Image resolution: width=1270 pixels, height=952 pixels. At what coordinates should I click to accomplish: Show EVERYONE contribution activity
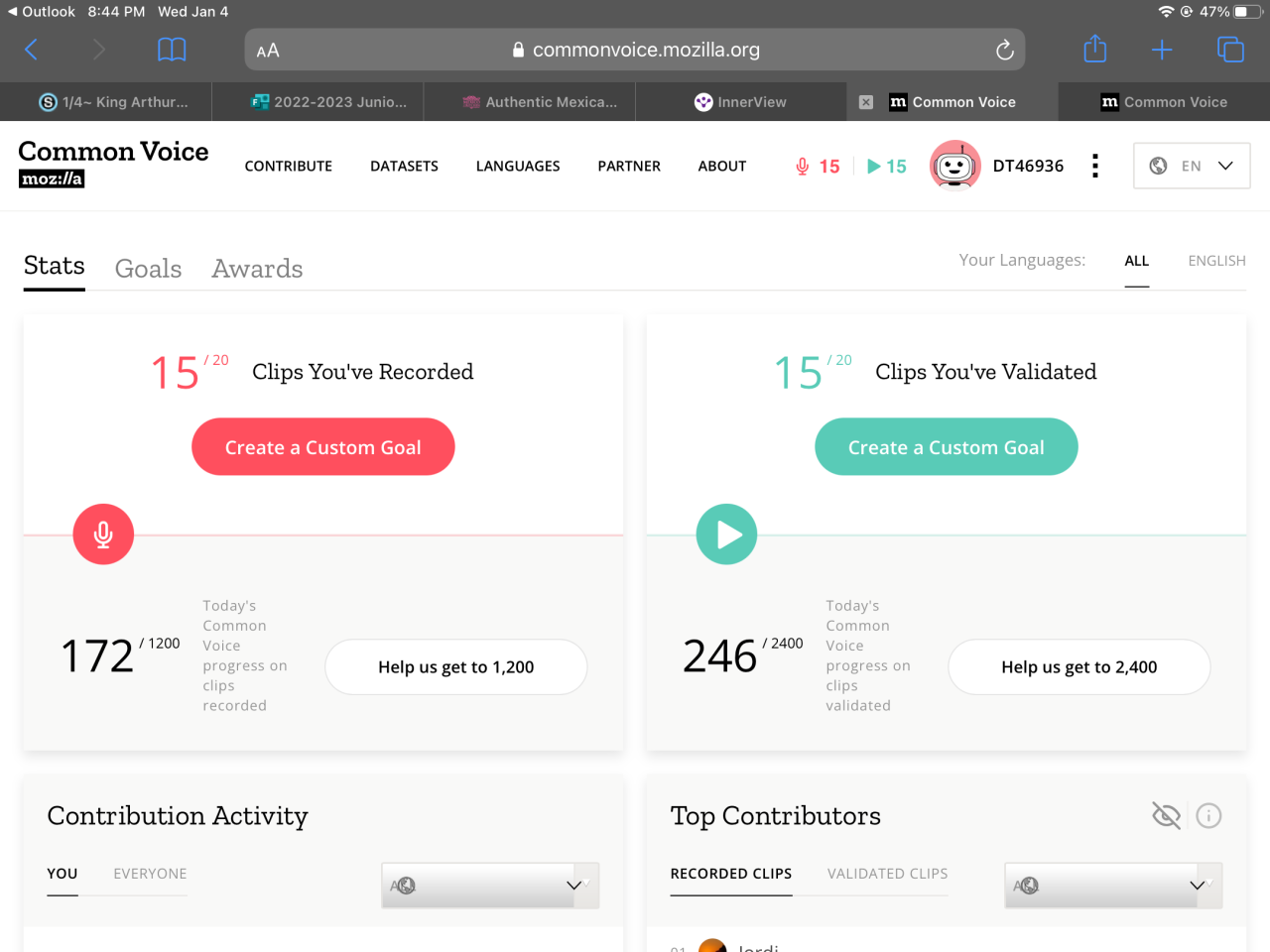click(150, 874)
